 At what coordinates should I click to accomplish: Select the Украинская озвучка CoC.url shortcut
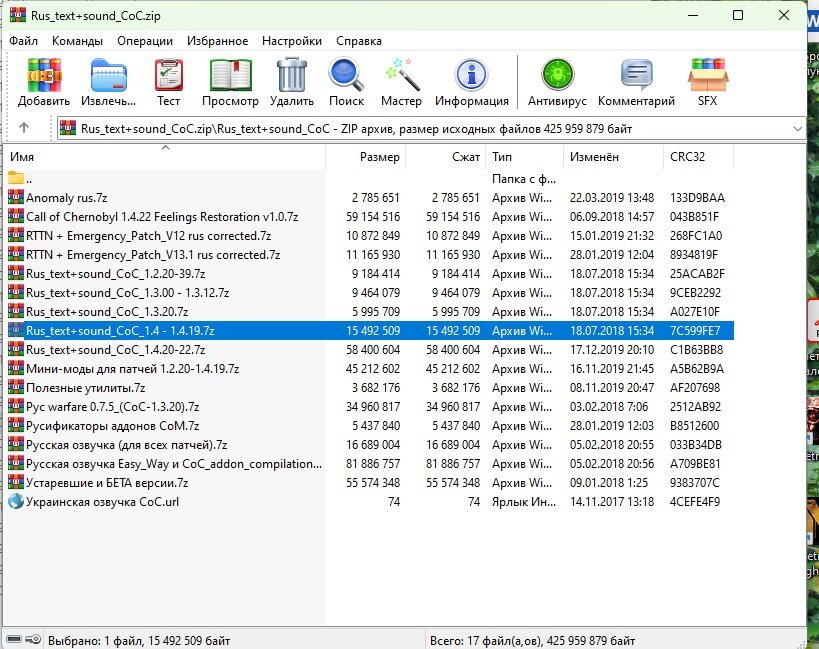(102, 501)
